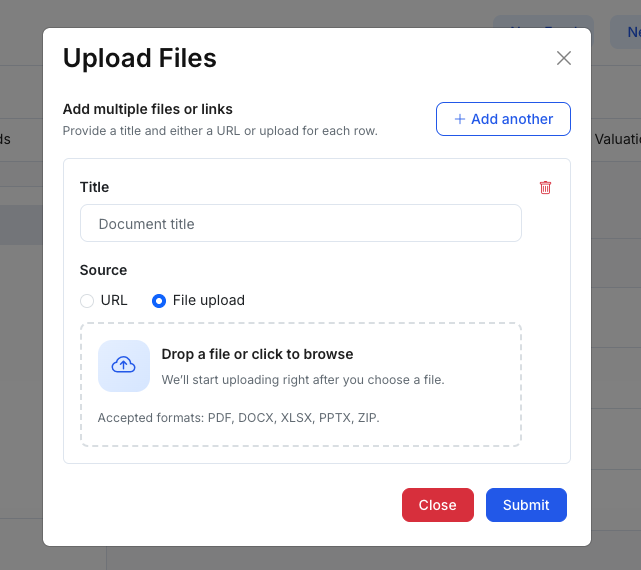Close the Upload Files dialog with X icon
641x570 pixels.
pyautogui.click(x=564, y=58)
